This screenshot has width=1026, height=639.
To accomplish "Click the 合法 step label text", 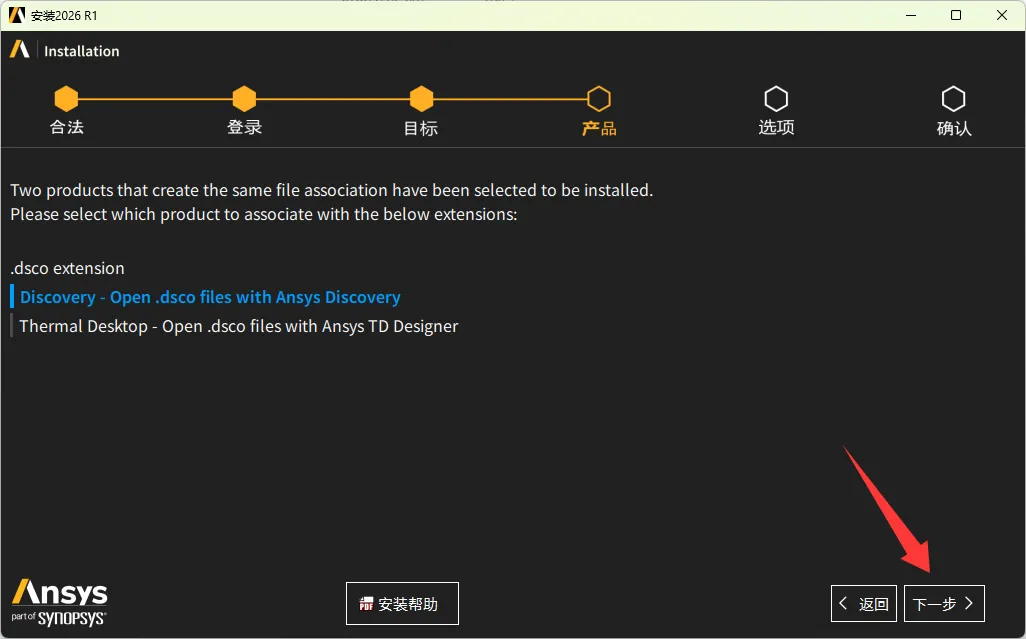I will tap(67, 127).
